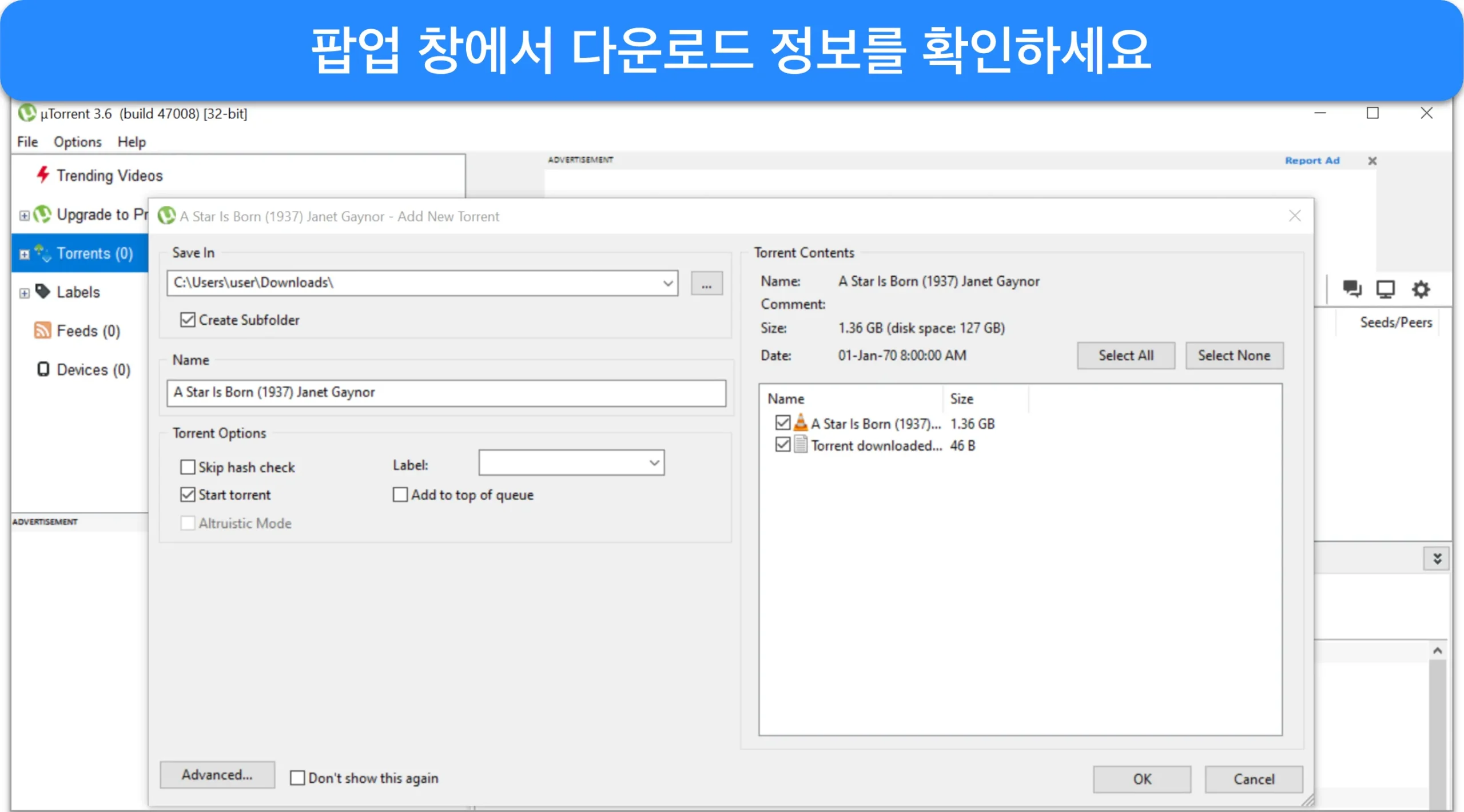Click the Size column header in contents list

pyautogui.click(x=985, y=399)
